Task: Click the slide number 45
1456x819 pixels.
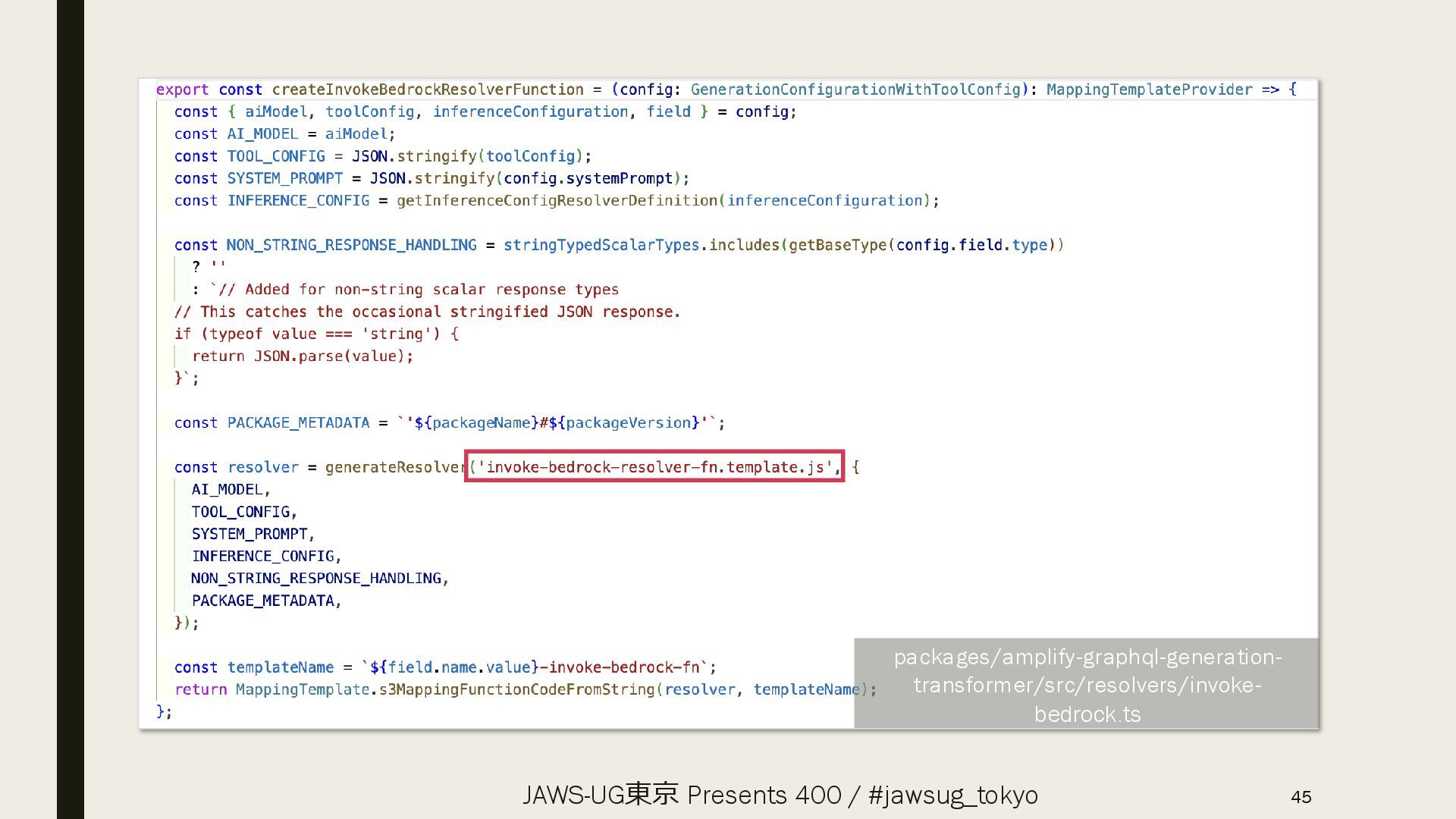Action: pyautogui.click(x=1301, y=796)
